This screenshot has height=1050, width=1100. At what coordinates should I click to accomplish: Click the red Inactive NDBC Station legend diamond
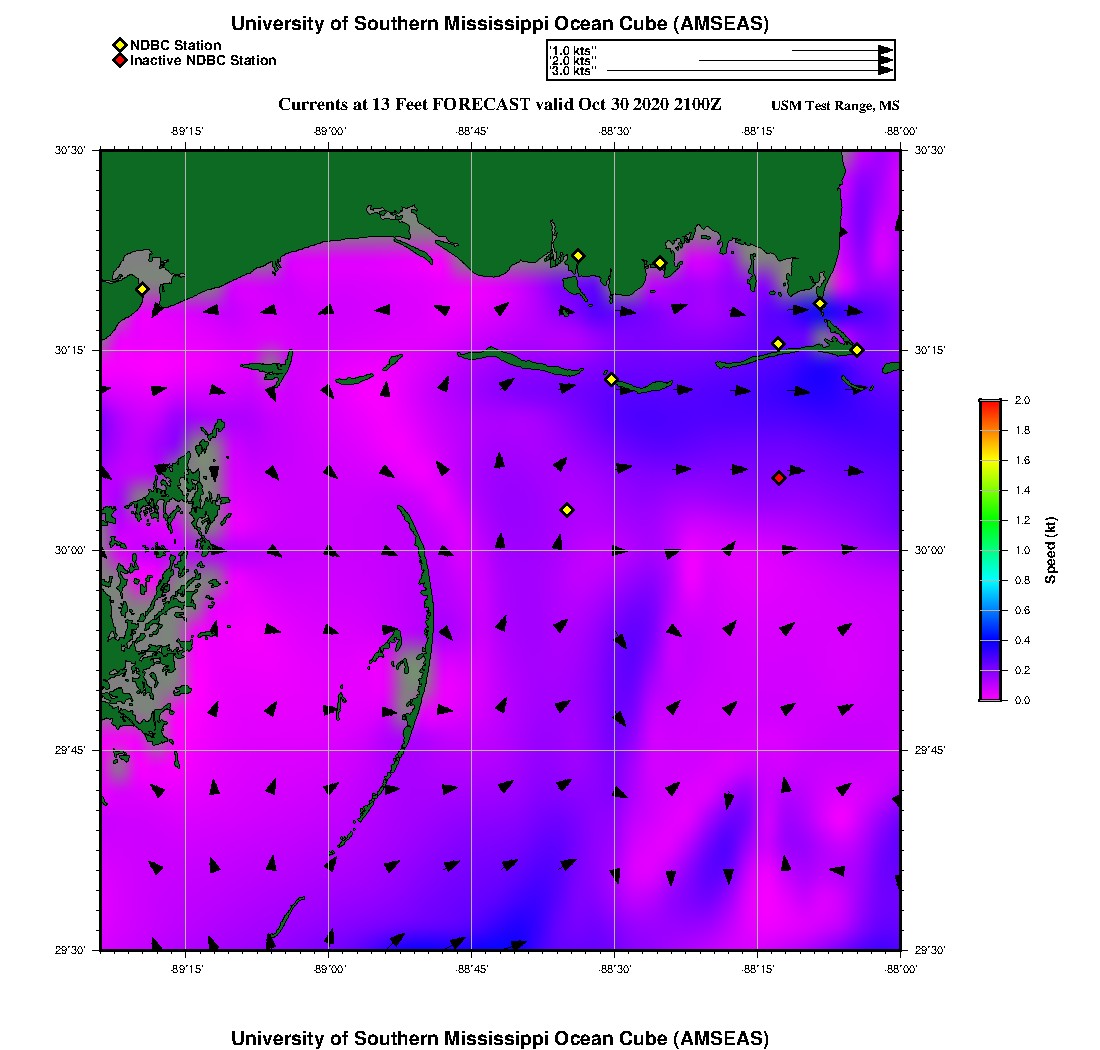coord(119,60)
